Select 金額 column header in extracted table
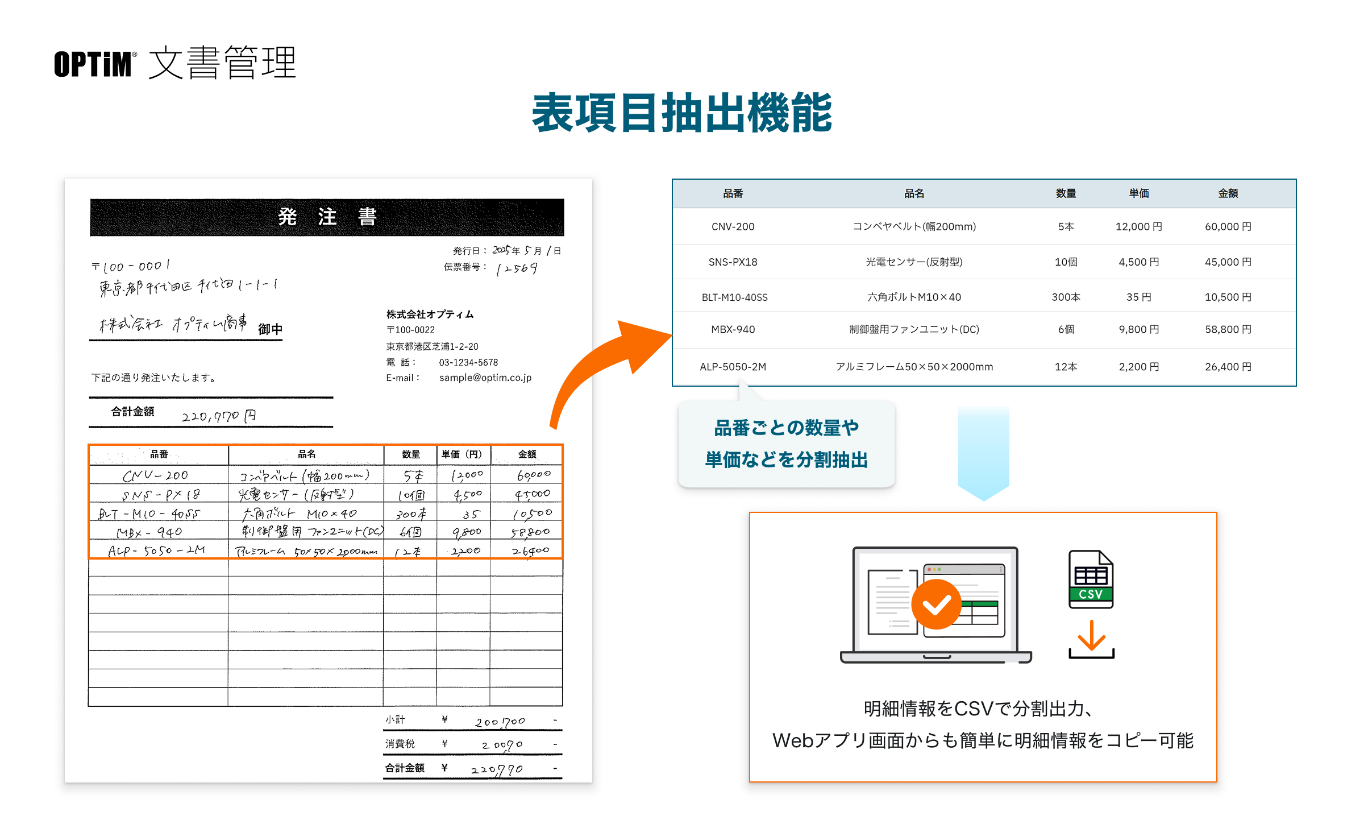 tap(1227, 194)
